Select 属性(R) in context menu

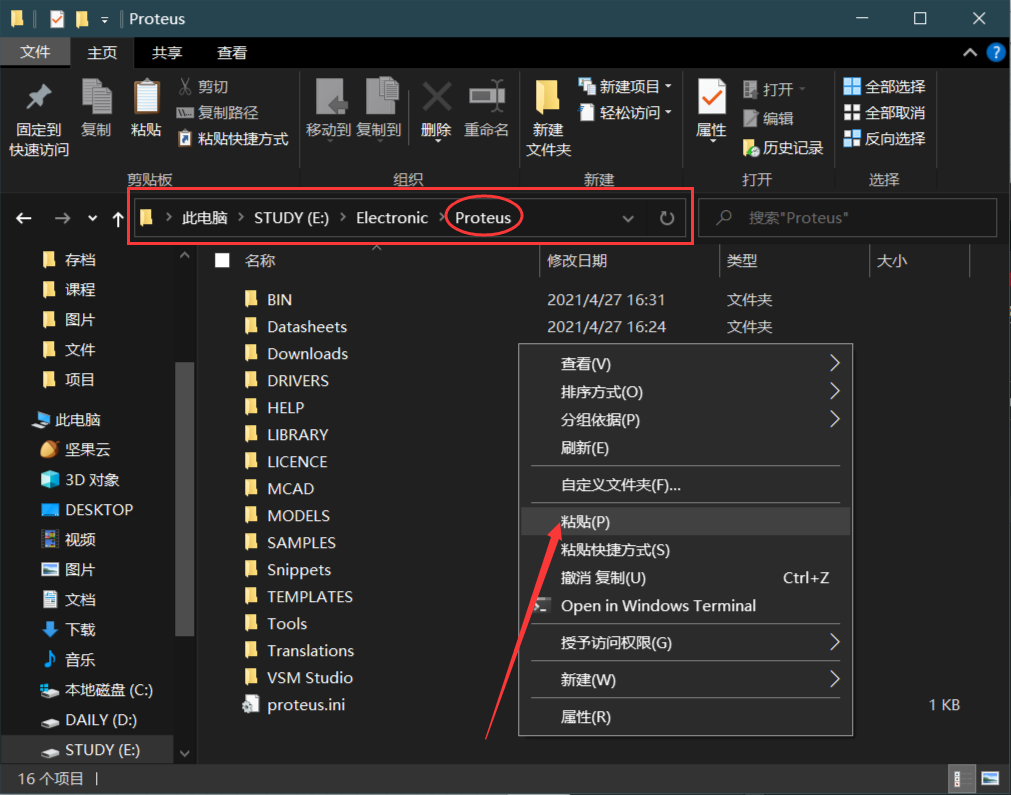[685, 717]
